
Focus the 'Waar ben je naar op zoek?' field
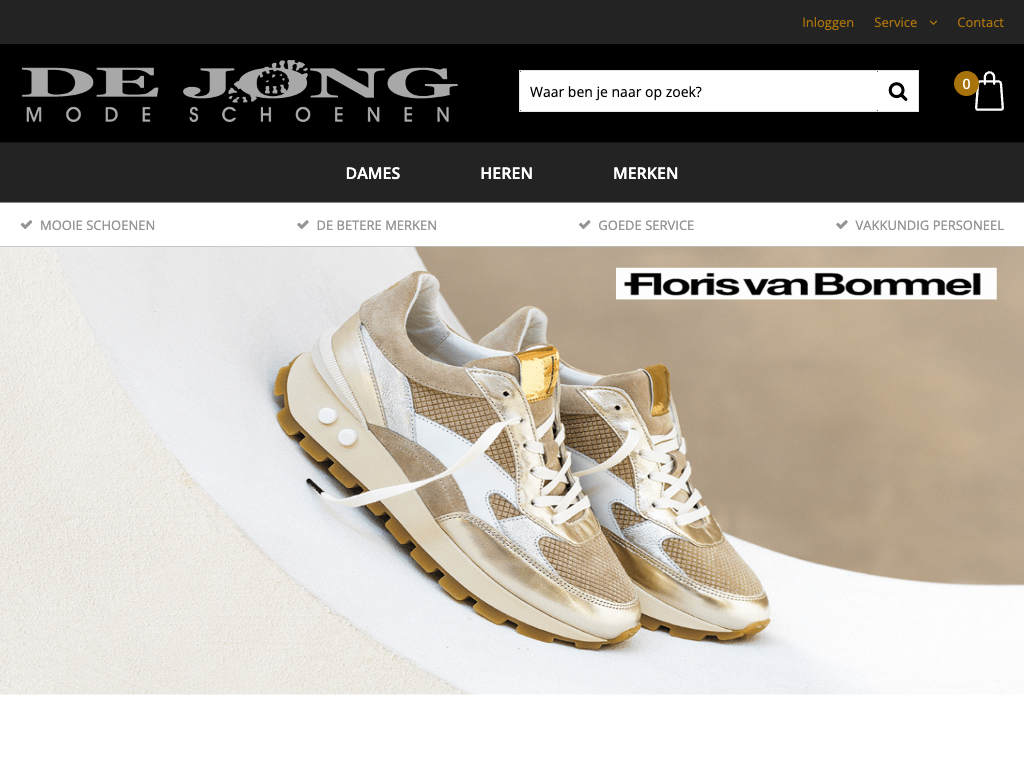(698, 91)
